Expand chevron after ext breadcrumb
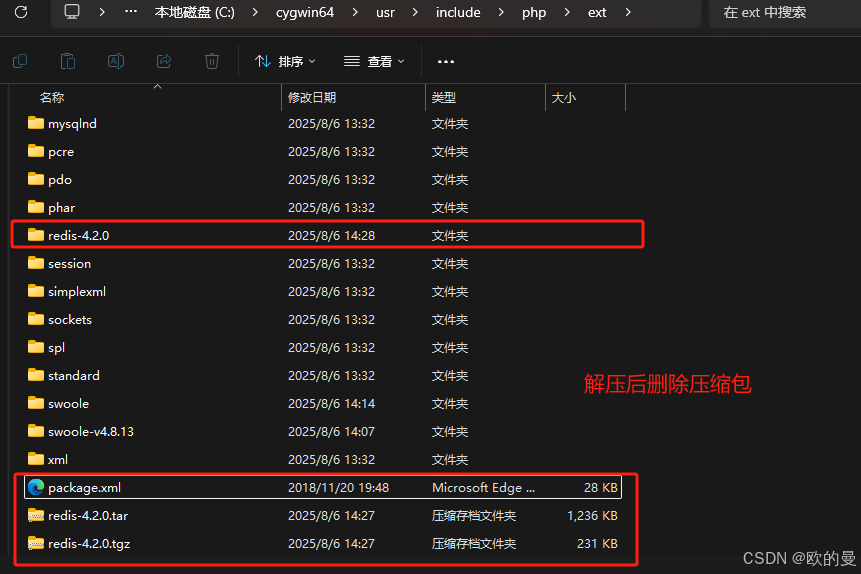The image size is (861, 574). [x=628, y=12]
